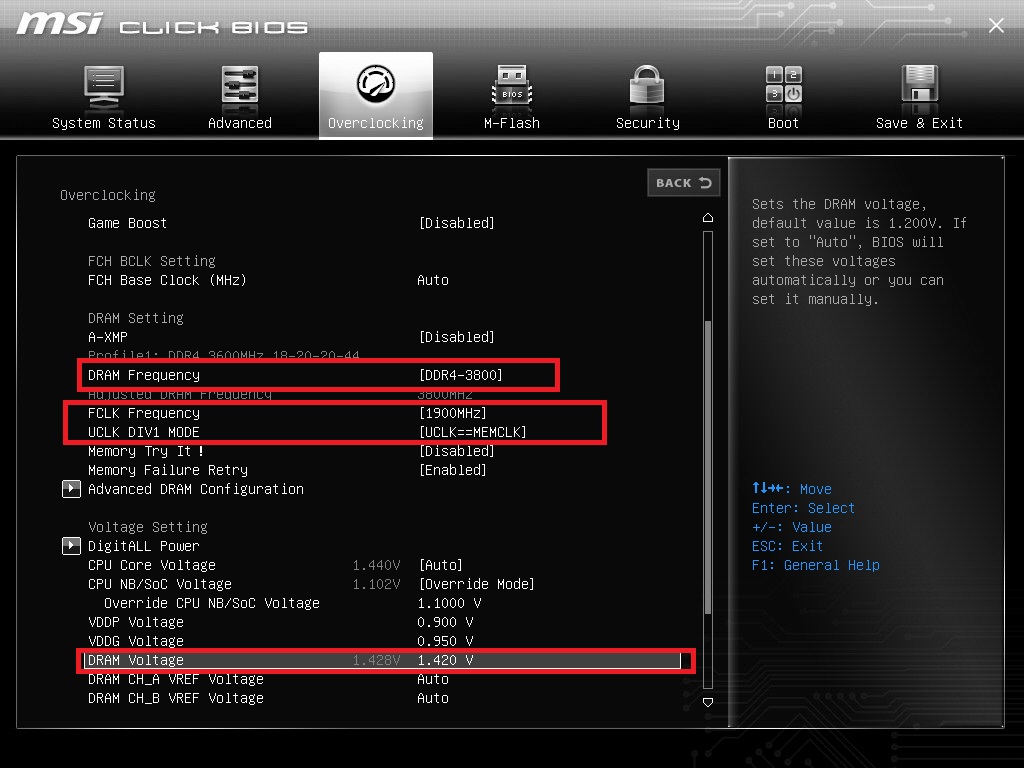Open the Boot number-keys icon
This screenshot has width=1024, height=768.
coord(784,84)
